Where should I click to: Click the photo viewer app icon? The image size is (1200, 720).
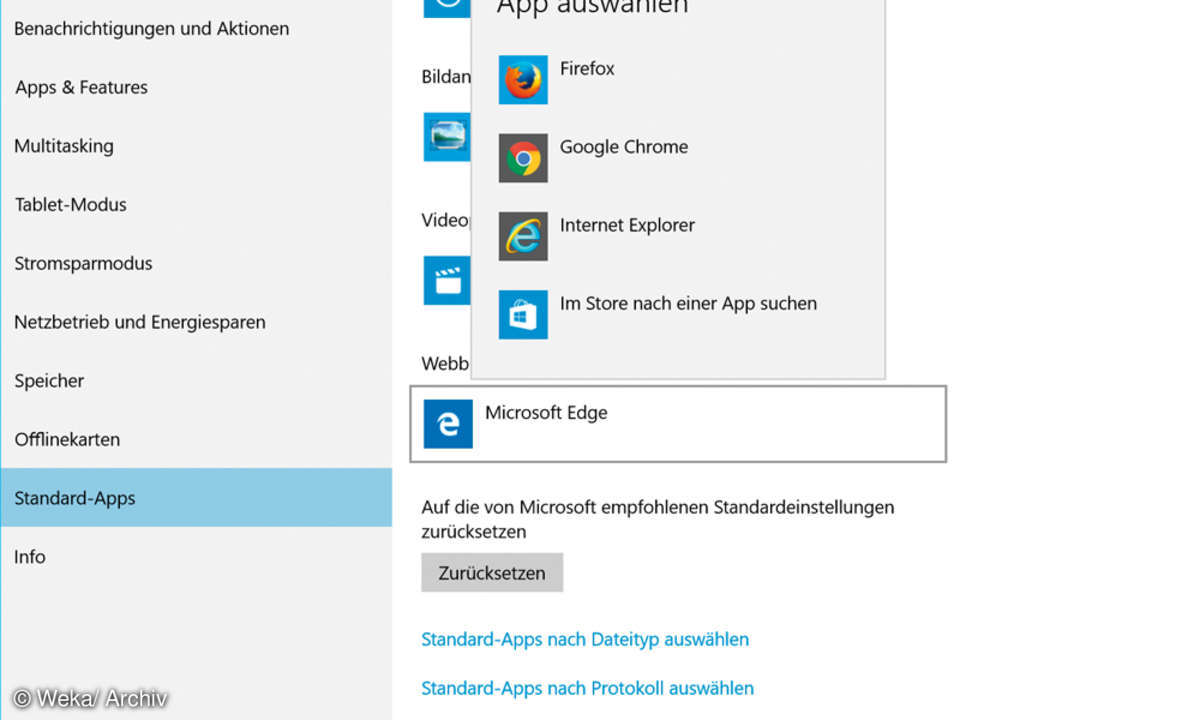click(x=446, y=137)
